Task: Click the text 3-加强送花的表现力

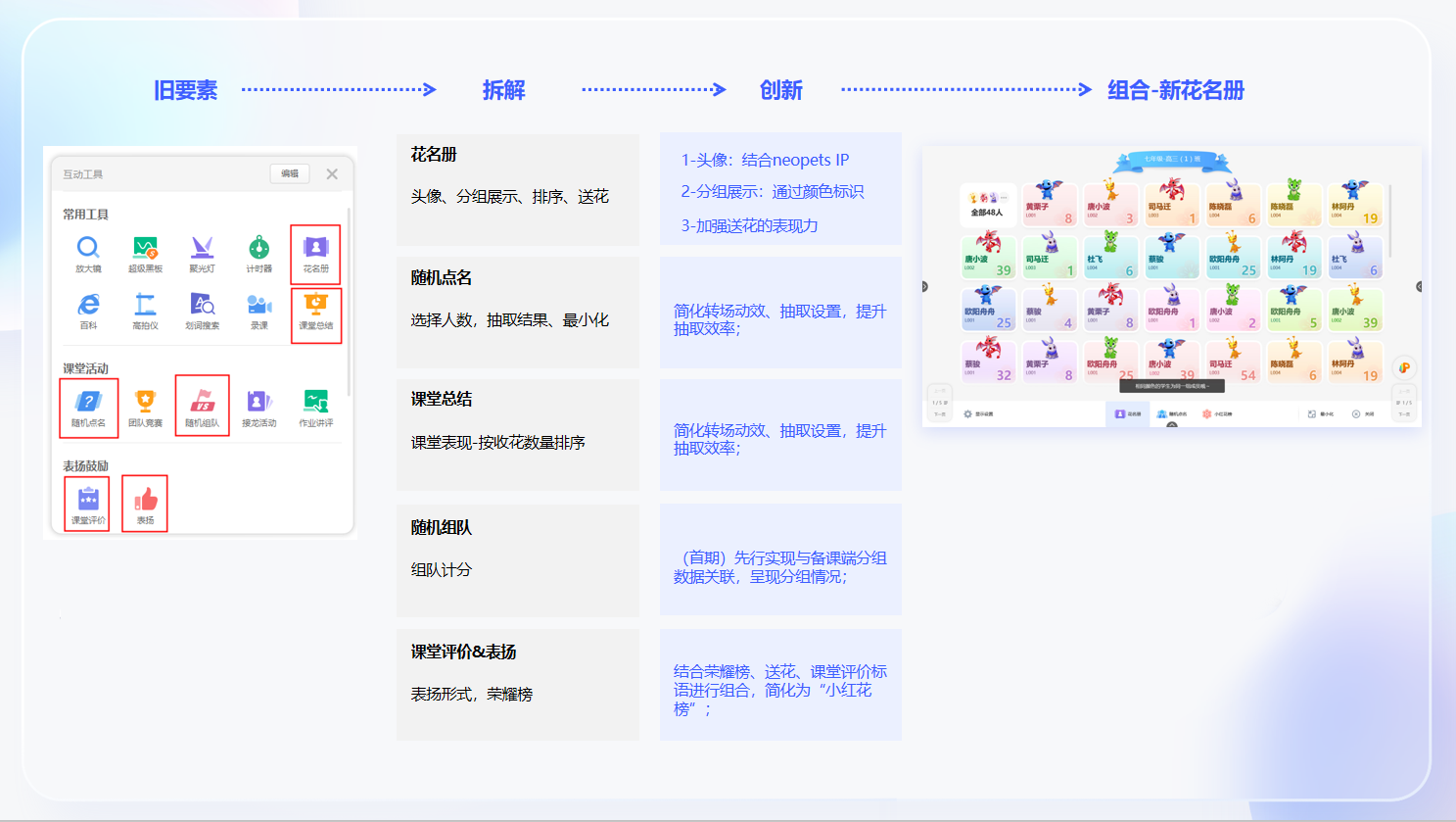Action: [x=749, y=225]
